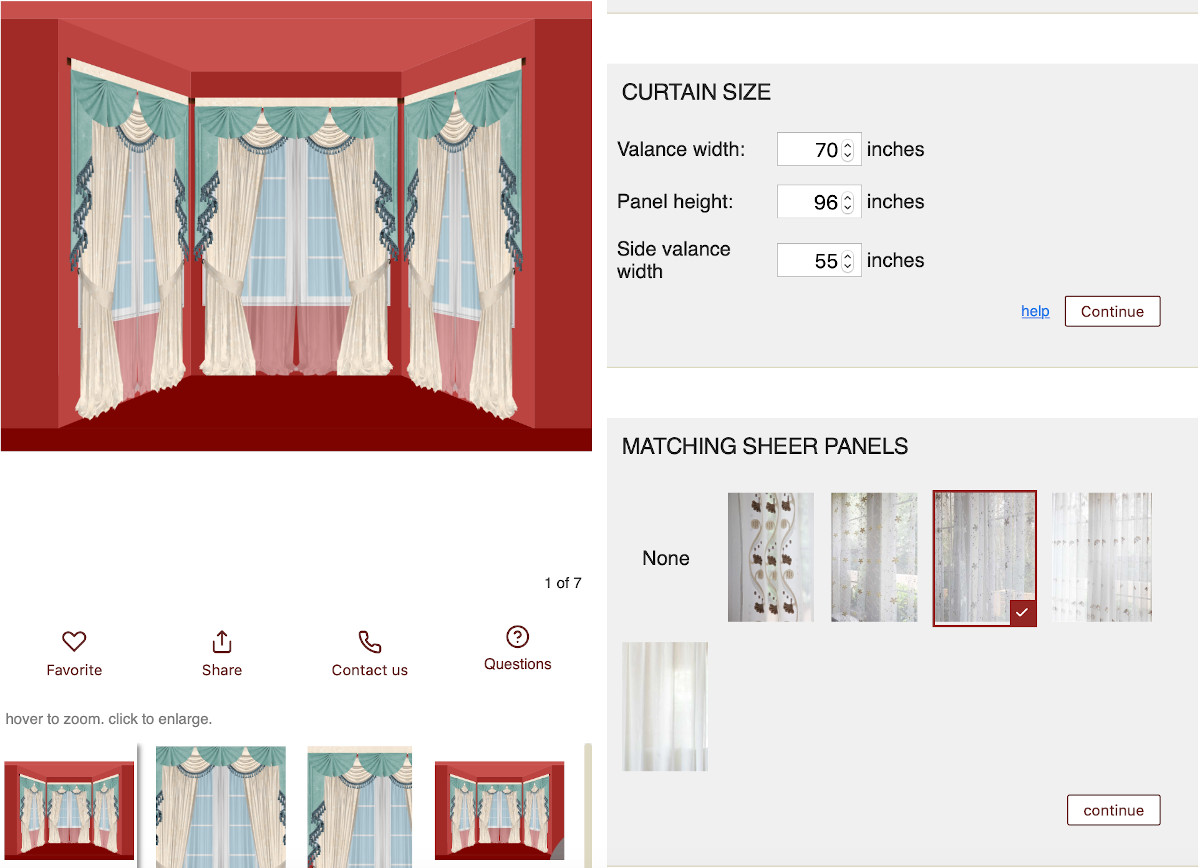
Task: Open the Questions help icon
Action: point(517,636)
